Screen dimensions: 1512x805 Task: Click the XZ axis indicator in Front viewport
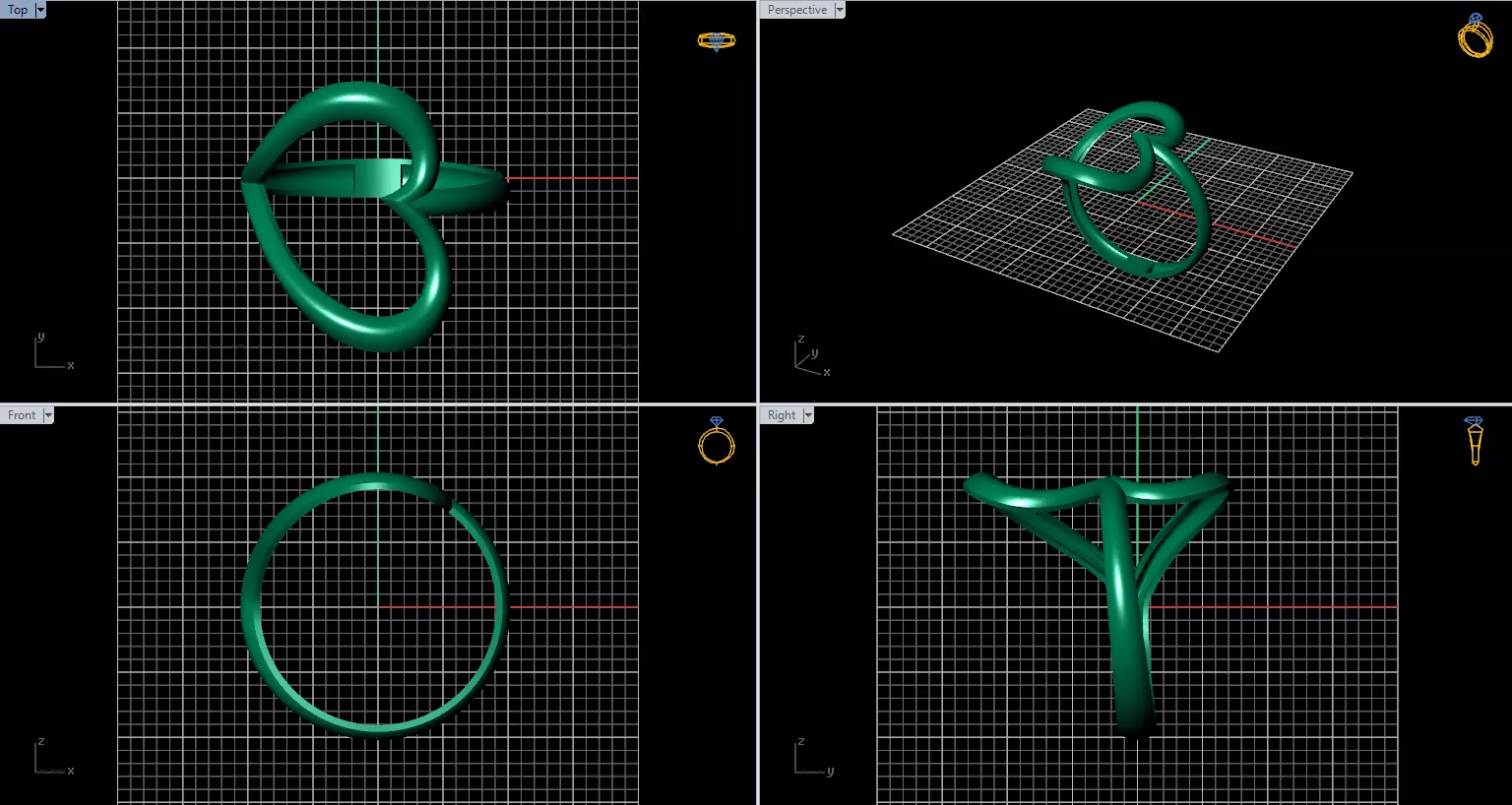pyautogui.click(x=53, y=756)
